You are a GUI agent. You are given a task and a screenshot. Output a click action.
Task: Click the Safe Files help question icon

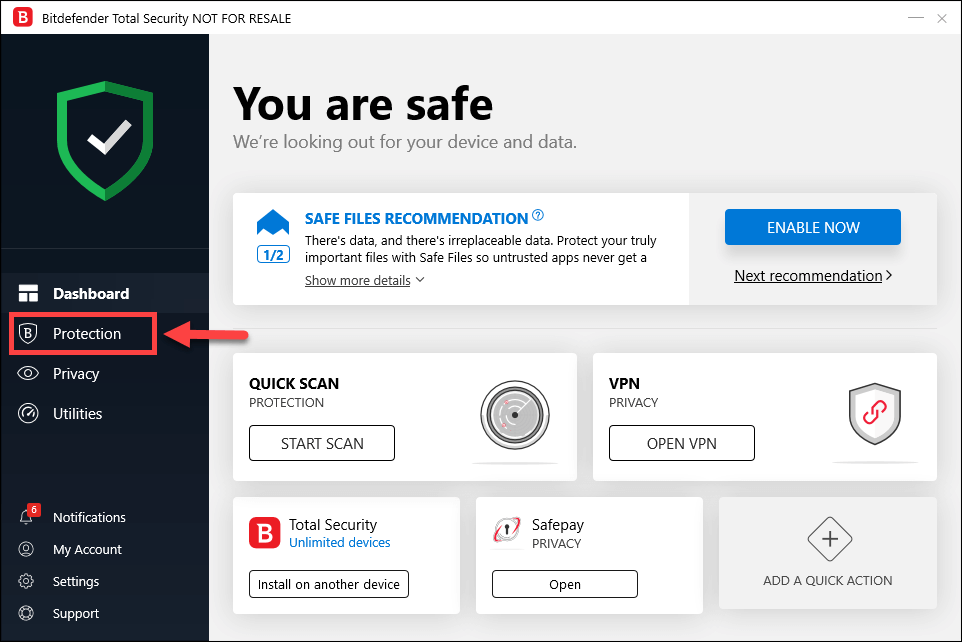[538, 215]
